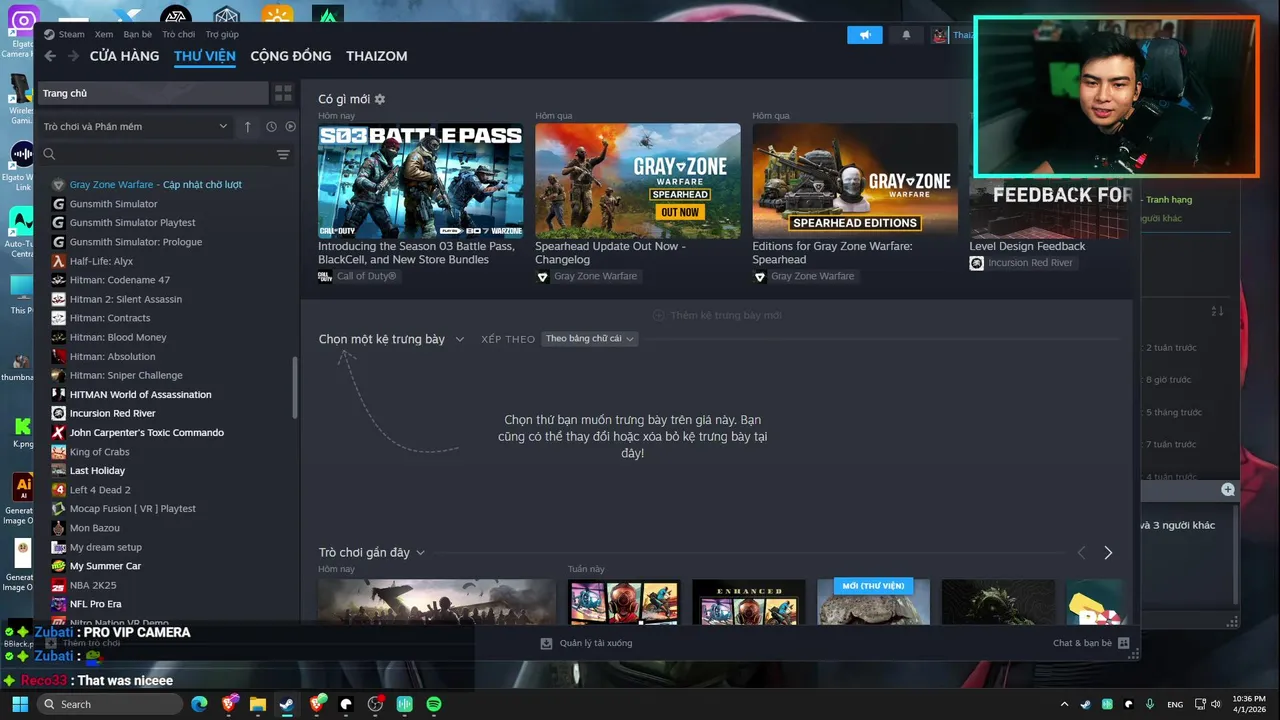Open the ENG language indicator in the tray
This screenshot has height=720, width=1280.
(x=1175, y=704)
